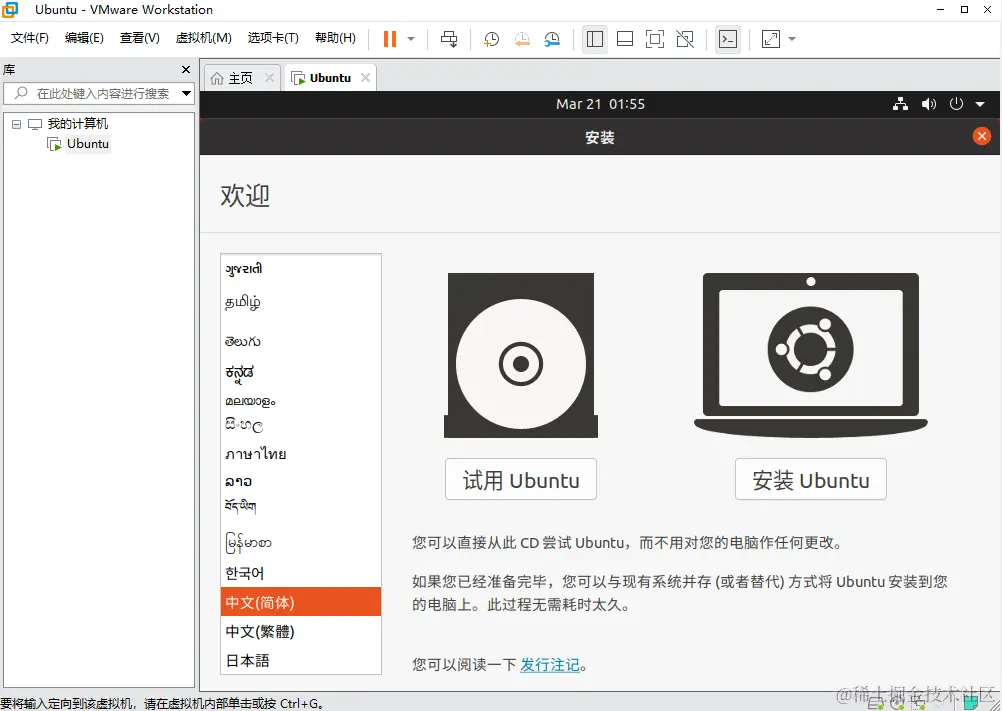Image resolution: width=1002 pixels, height=711 pixels.
Task: Take a snapshot of the virtual machine
Action: [491, 39]
